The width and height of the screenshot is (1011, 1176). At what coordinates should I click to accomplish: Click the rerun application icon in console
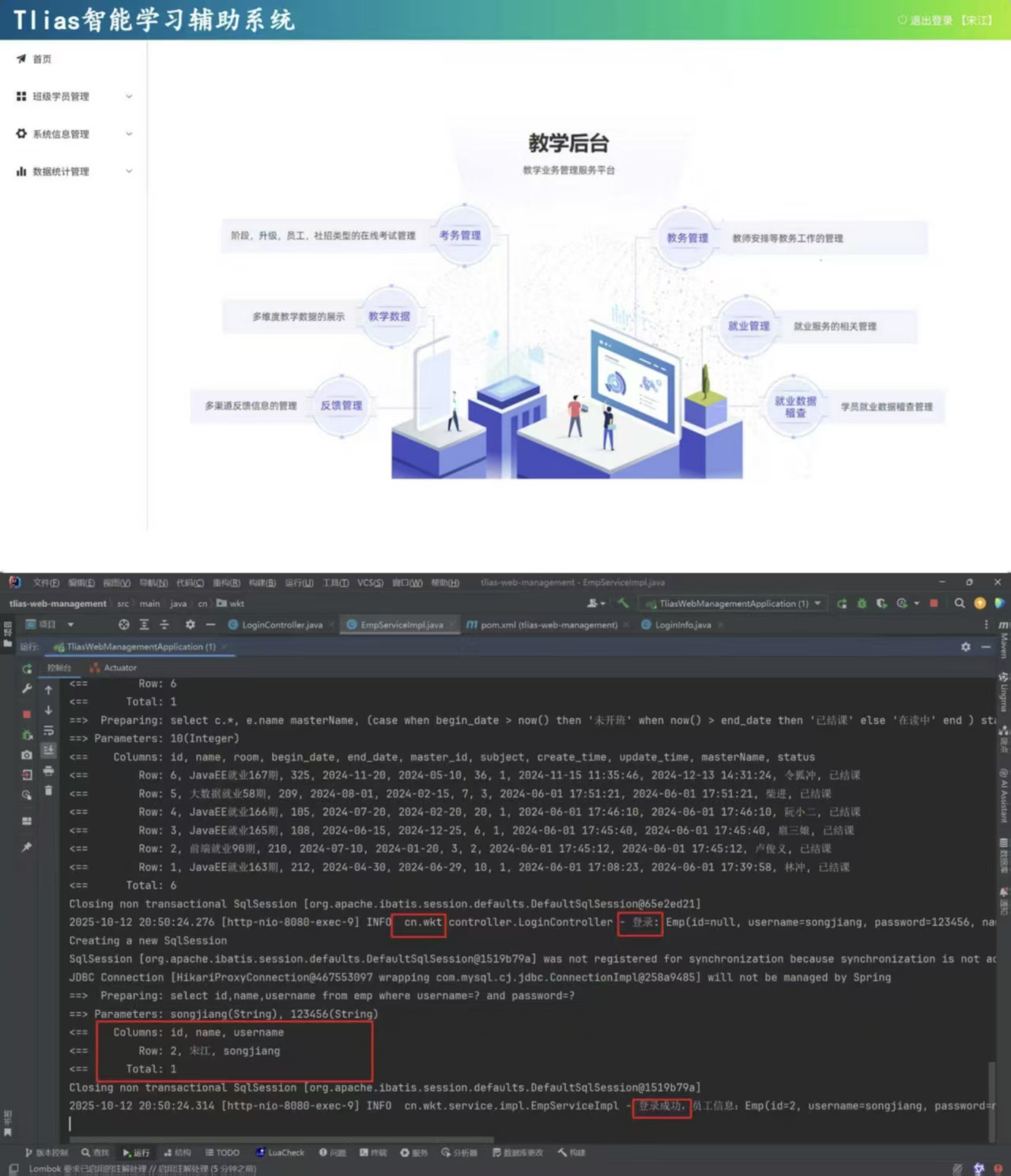click(27, 669)
